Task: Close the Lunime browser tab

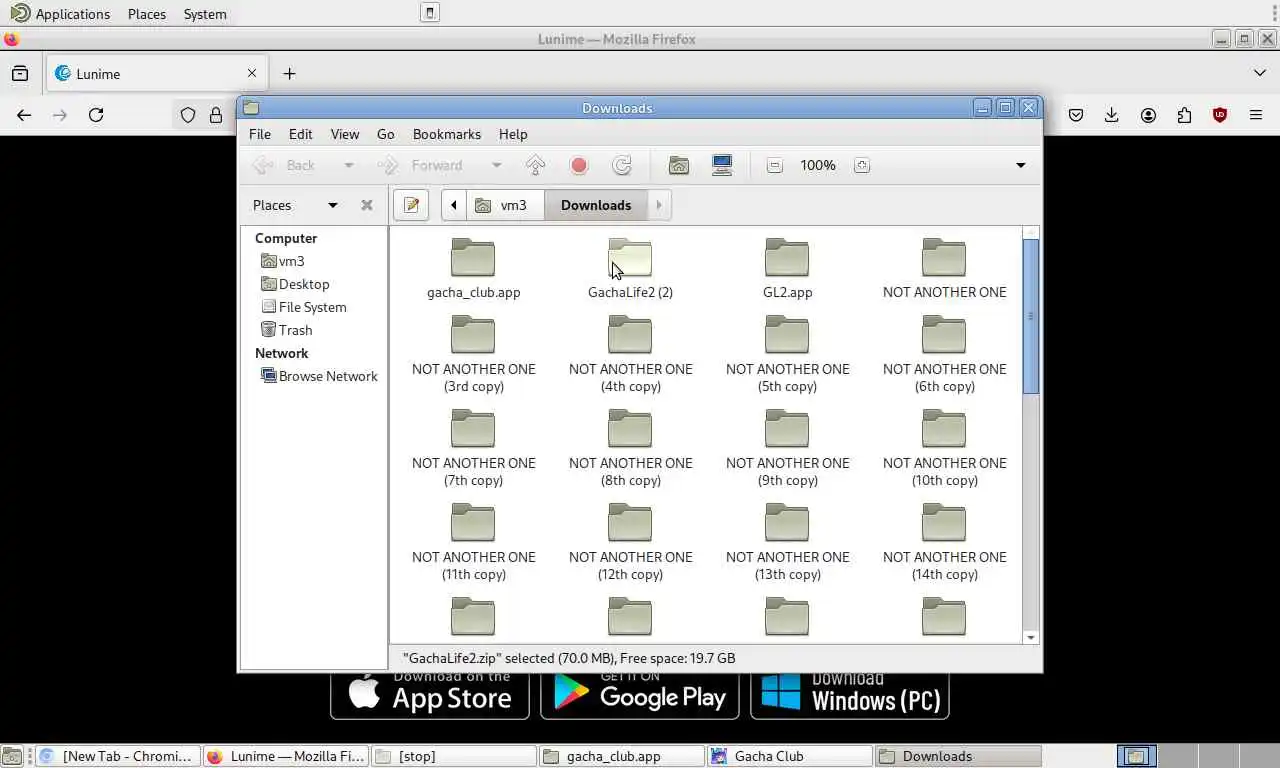Action: click(x=252, y=73)
